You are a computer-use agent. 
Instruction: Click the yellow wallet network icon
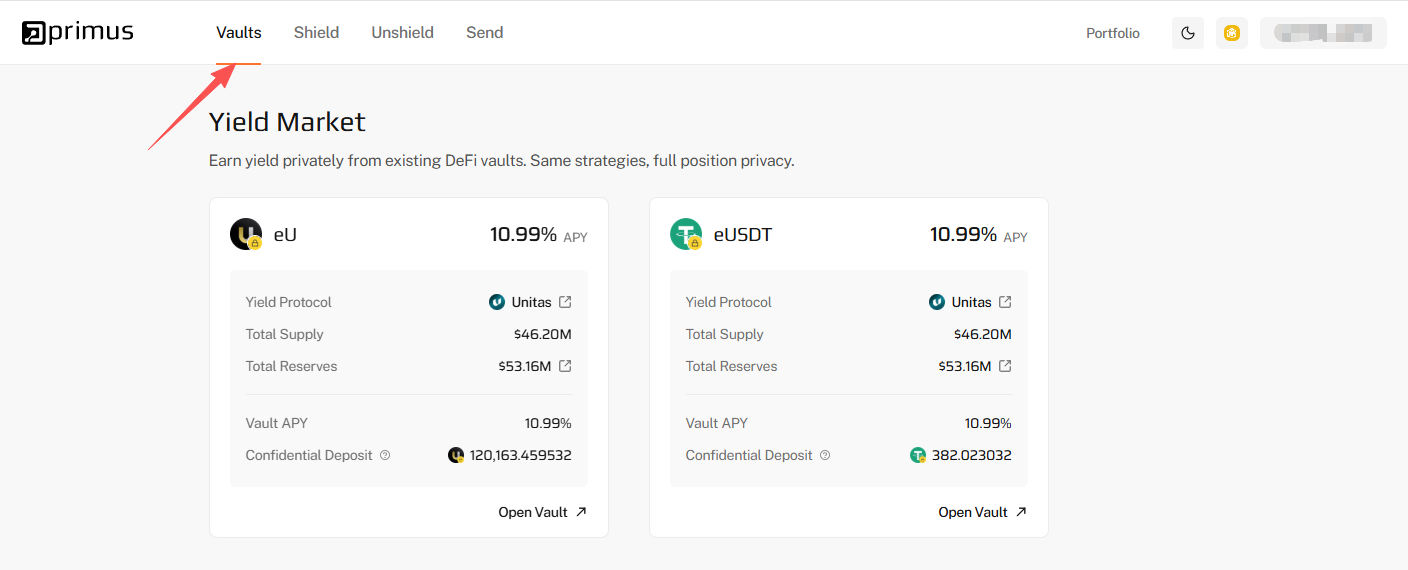(1232, 33)
